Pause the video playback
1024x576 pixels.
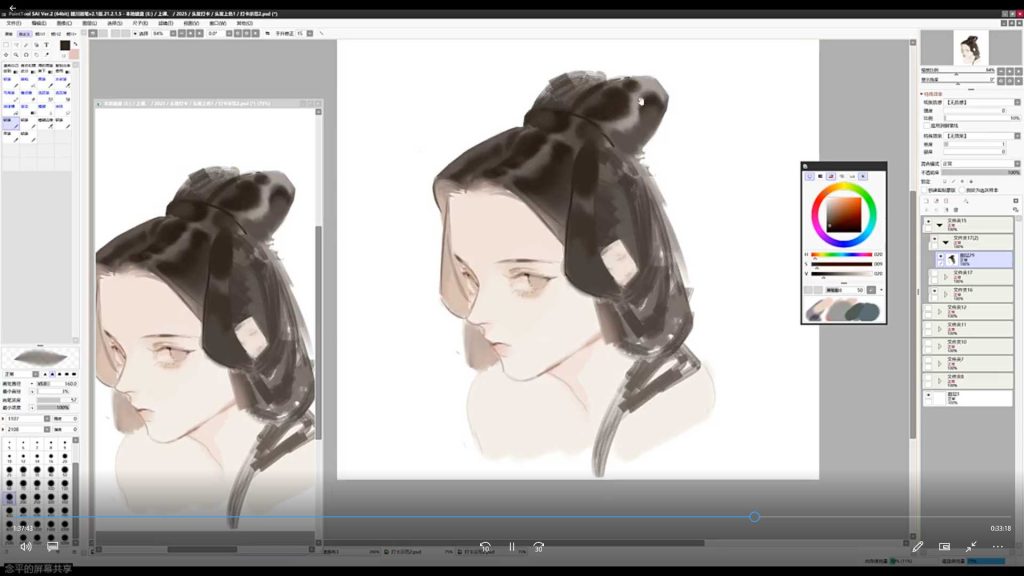(x=511, y=547)
